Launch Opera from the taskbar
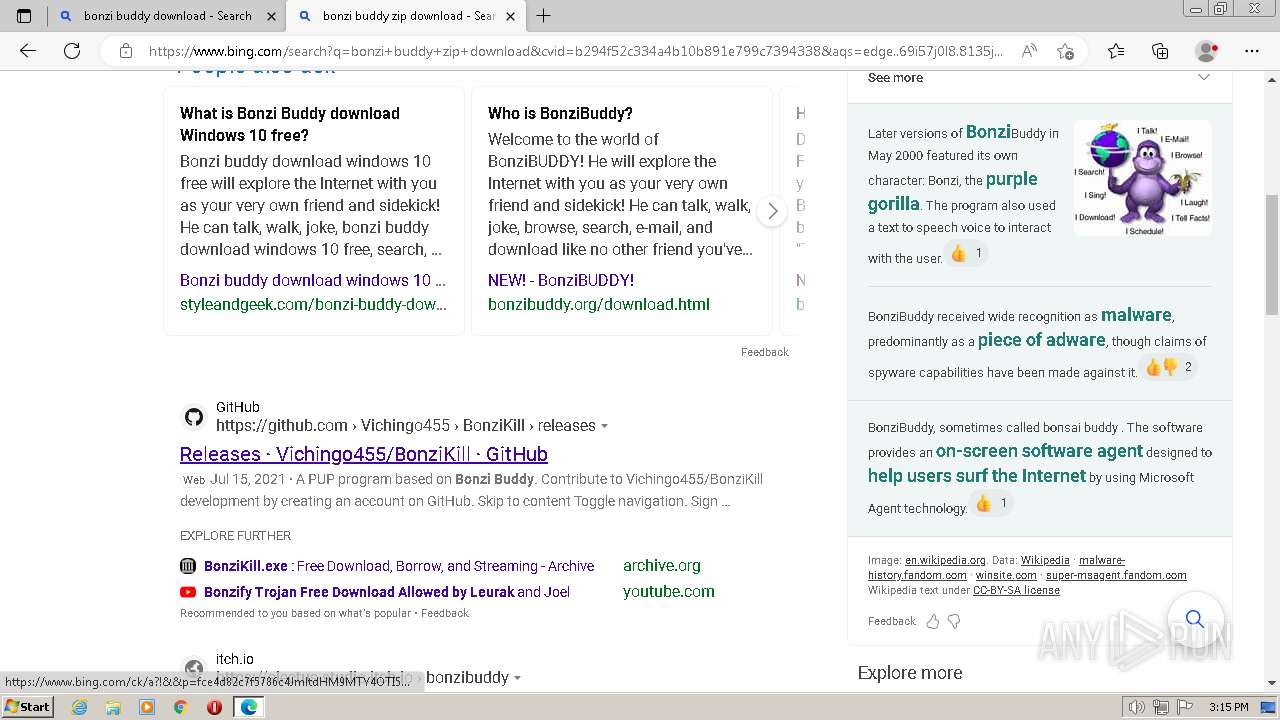The height and width of the screenshot is (720, 1280). pyautogui.click(x=214, y=707)
